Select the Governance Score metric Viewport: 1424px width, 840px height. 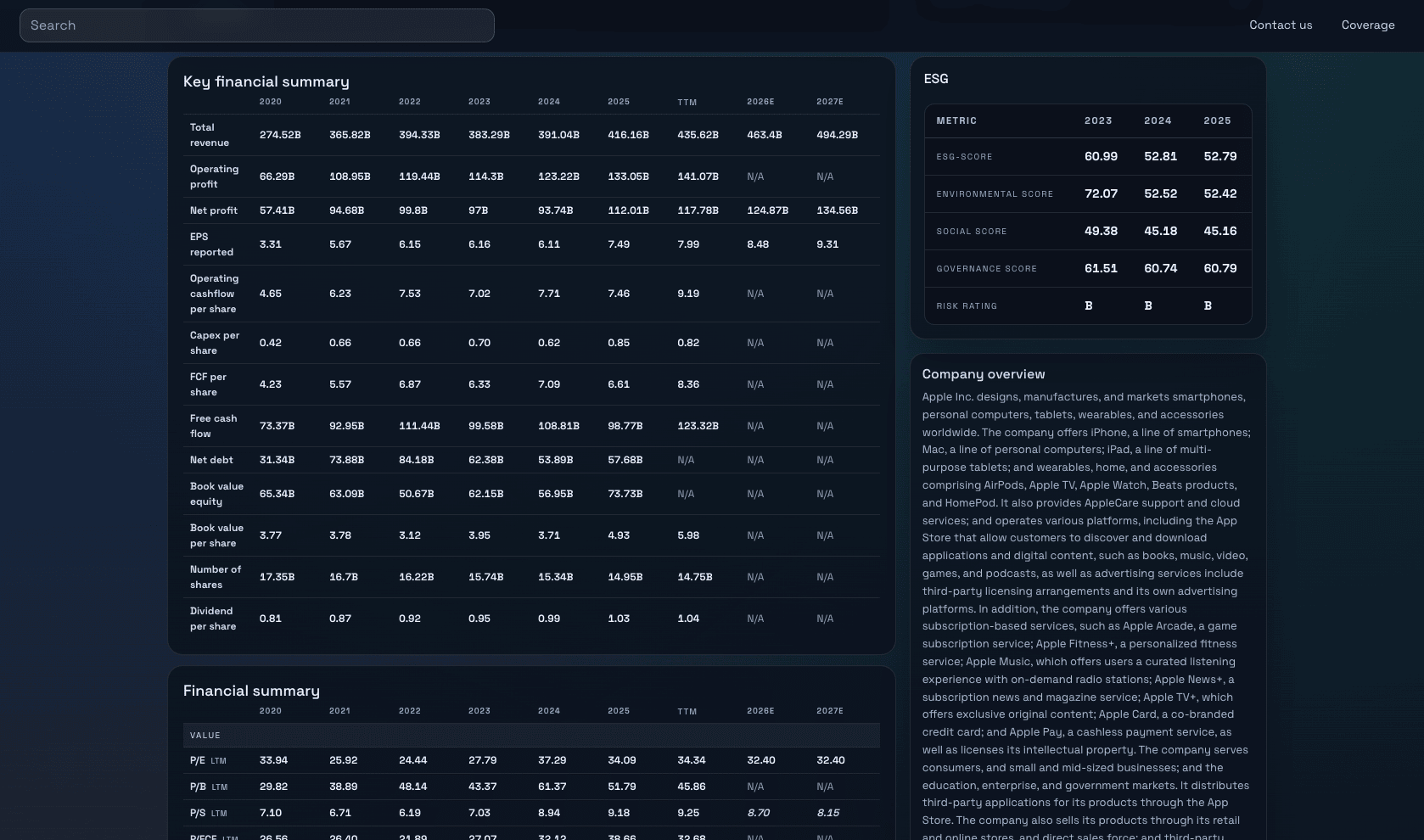click(986, 269)
